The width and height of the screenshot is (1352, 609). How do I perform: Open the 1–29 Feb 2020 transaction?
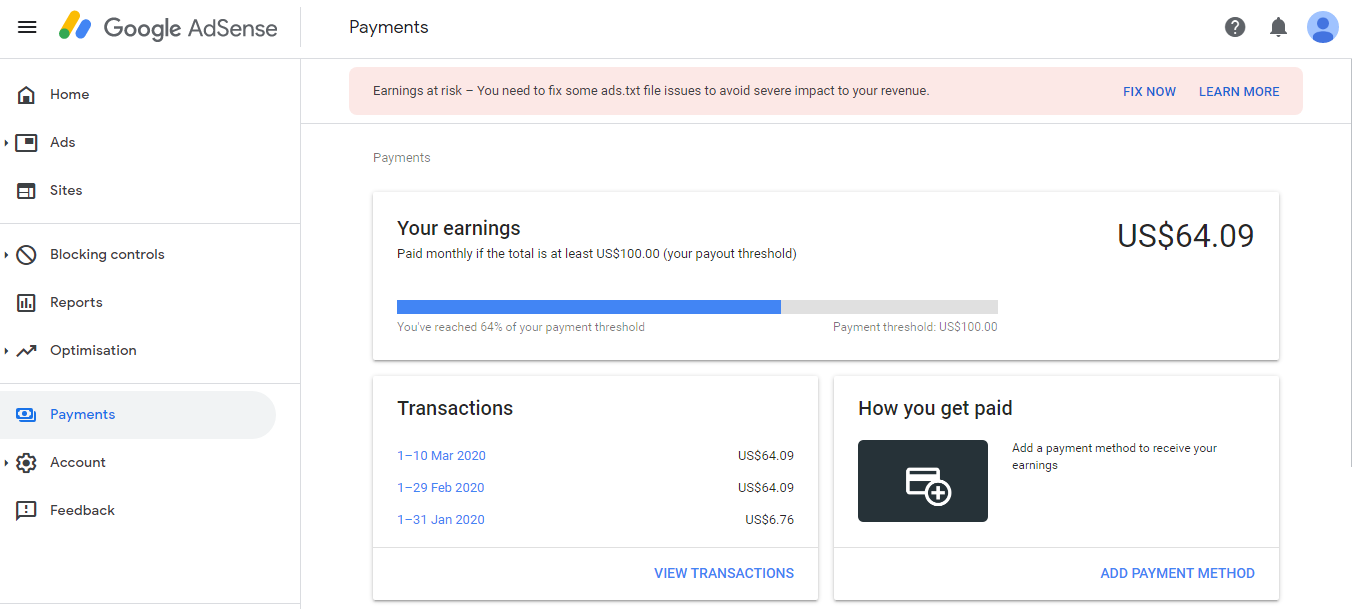pos(440,487)
